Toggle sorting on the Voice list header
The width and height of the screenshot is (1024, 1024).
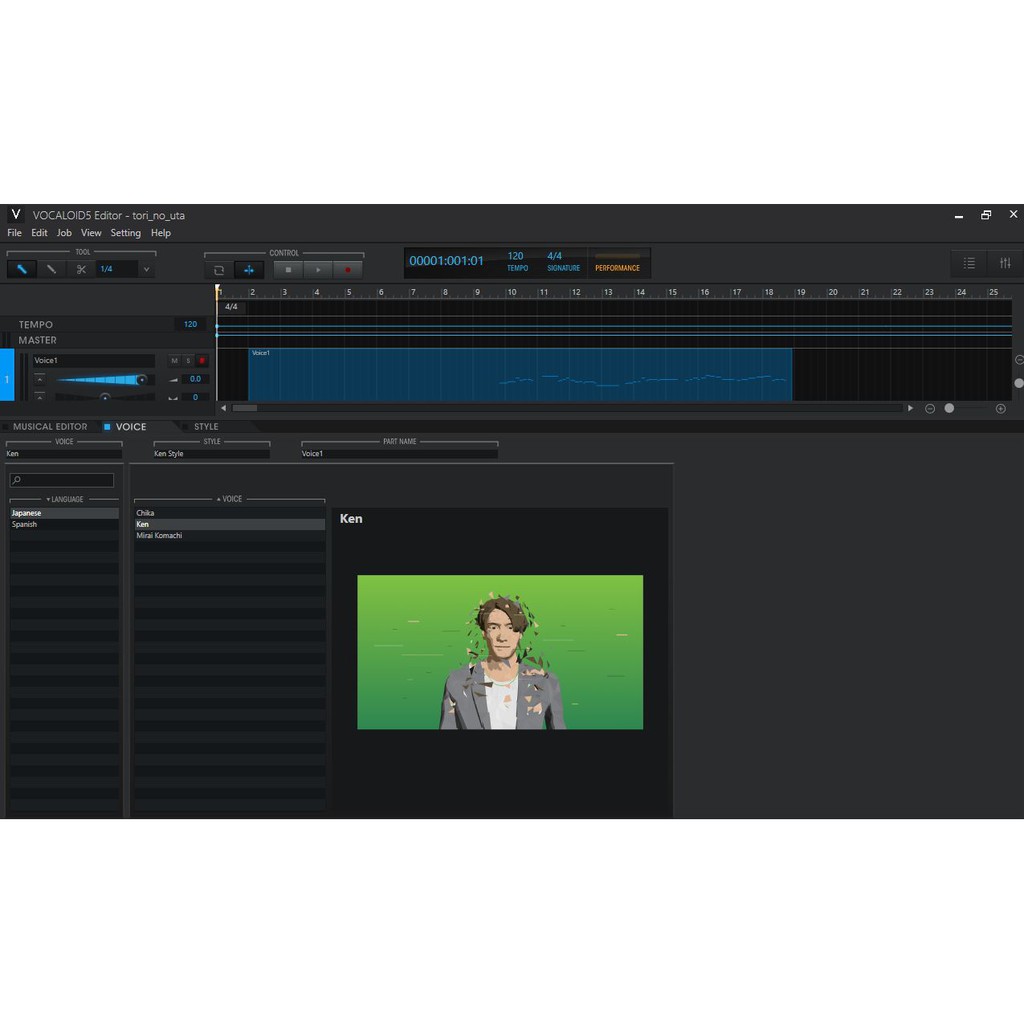click(230, 499)
